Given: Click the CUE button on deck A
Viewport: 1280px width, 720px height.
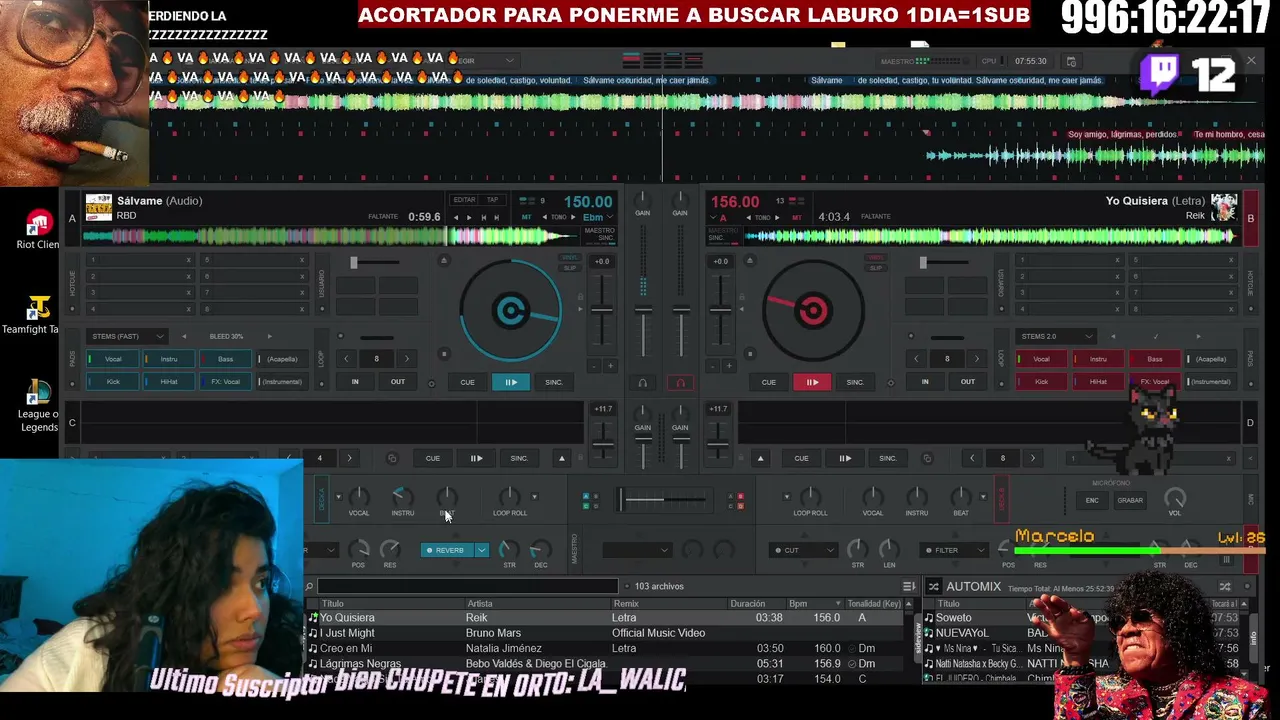Looking at the screenshot, I should pos(467,382).
